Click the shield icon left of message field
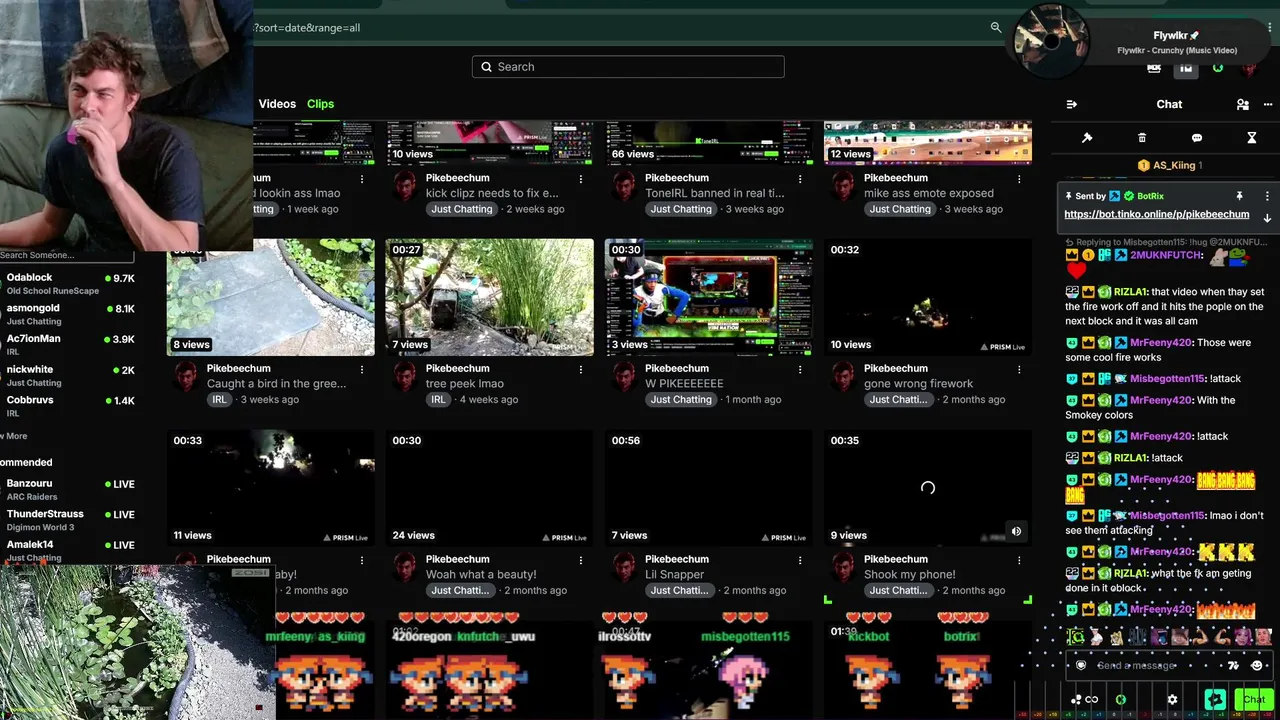Screen dimensions: 1280x720 pyautogui.click(x=1081, y=665)
